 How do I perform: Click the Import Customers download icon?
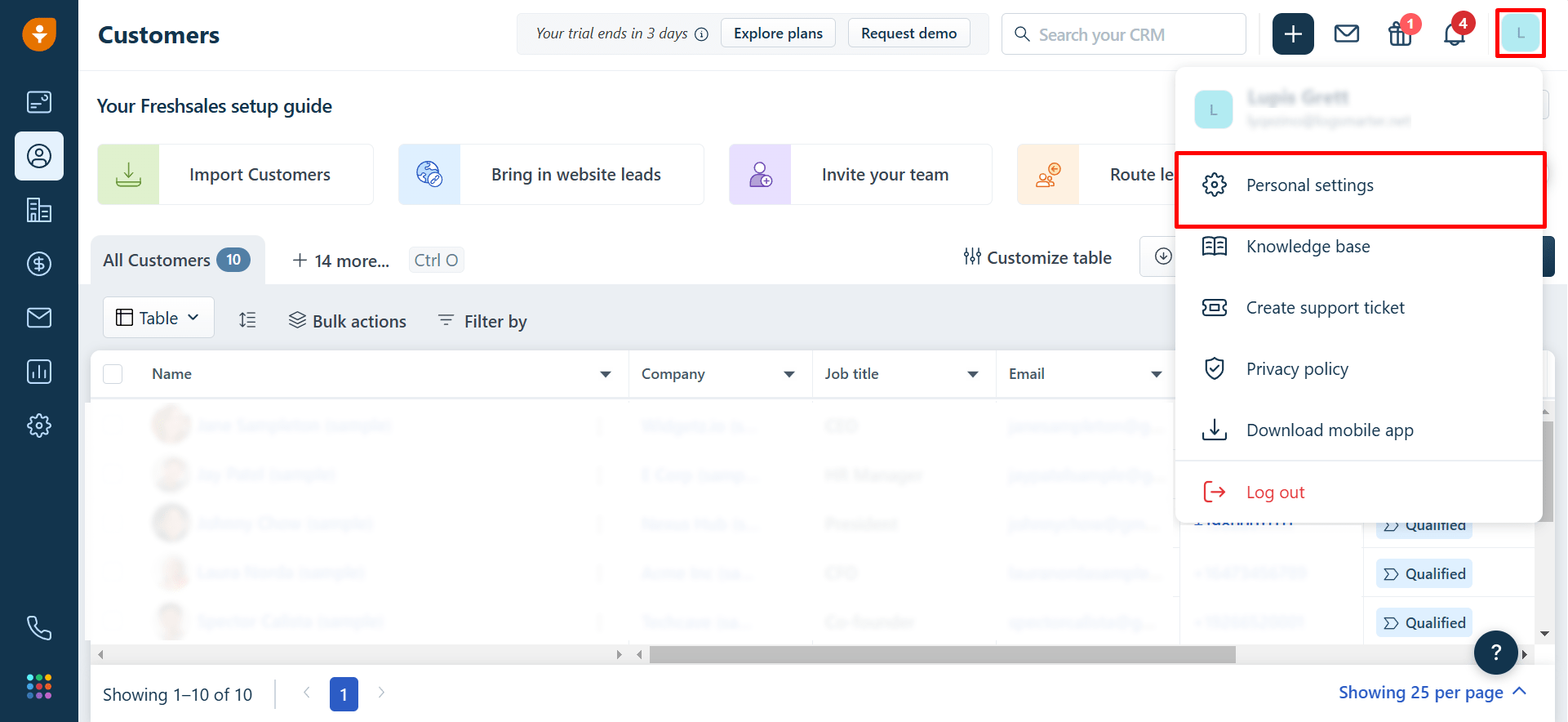coord(128,174)
